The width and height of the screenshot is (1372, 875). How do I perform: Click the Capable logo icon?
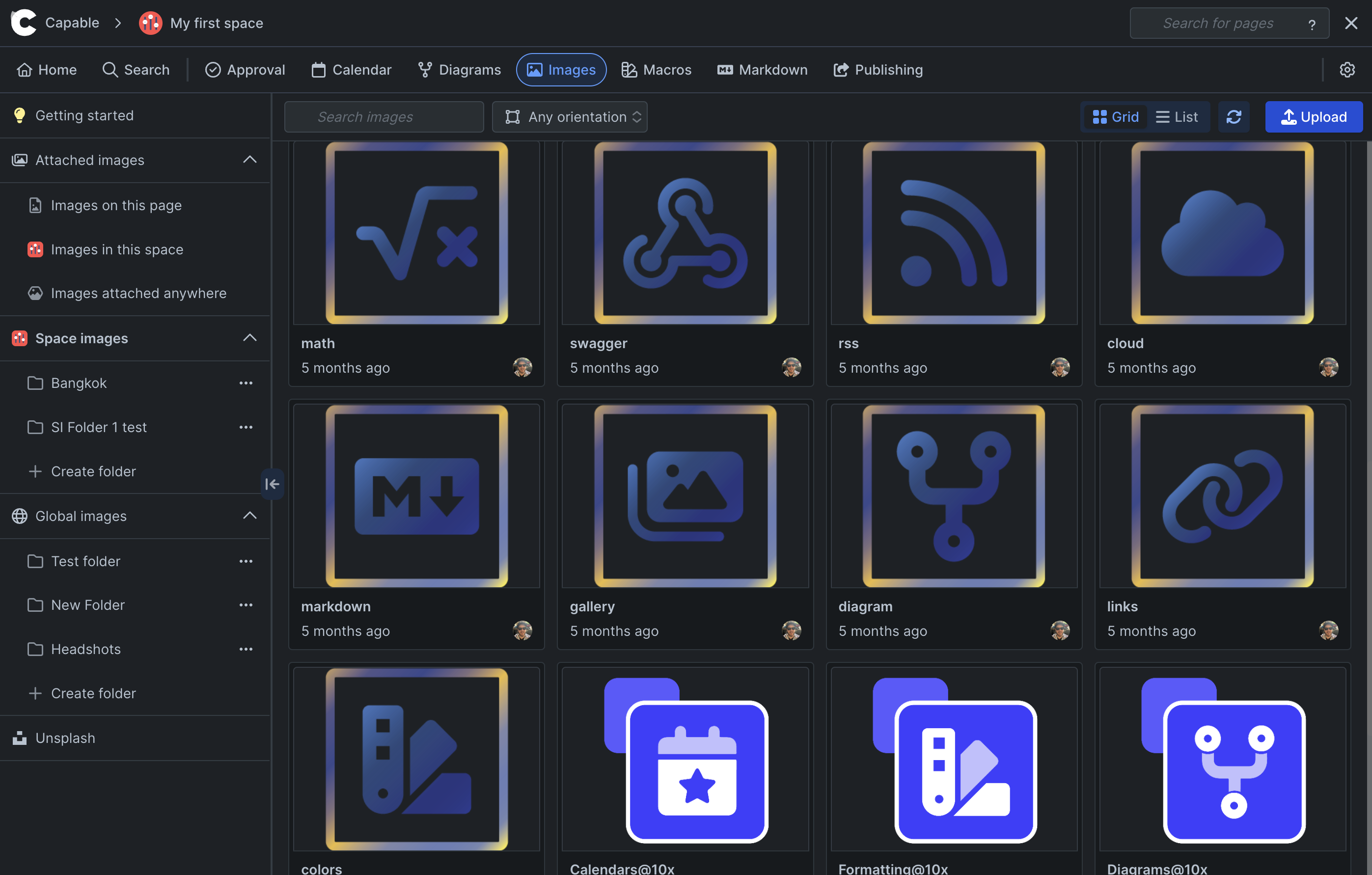24,23
